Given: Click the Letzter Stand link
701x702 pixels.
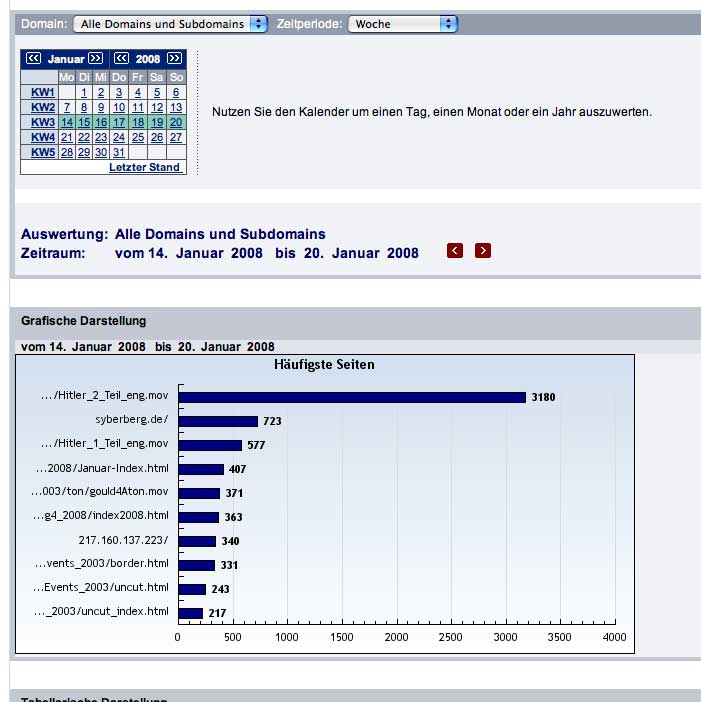Looking at the screenshot, I should click(144, 167).
